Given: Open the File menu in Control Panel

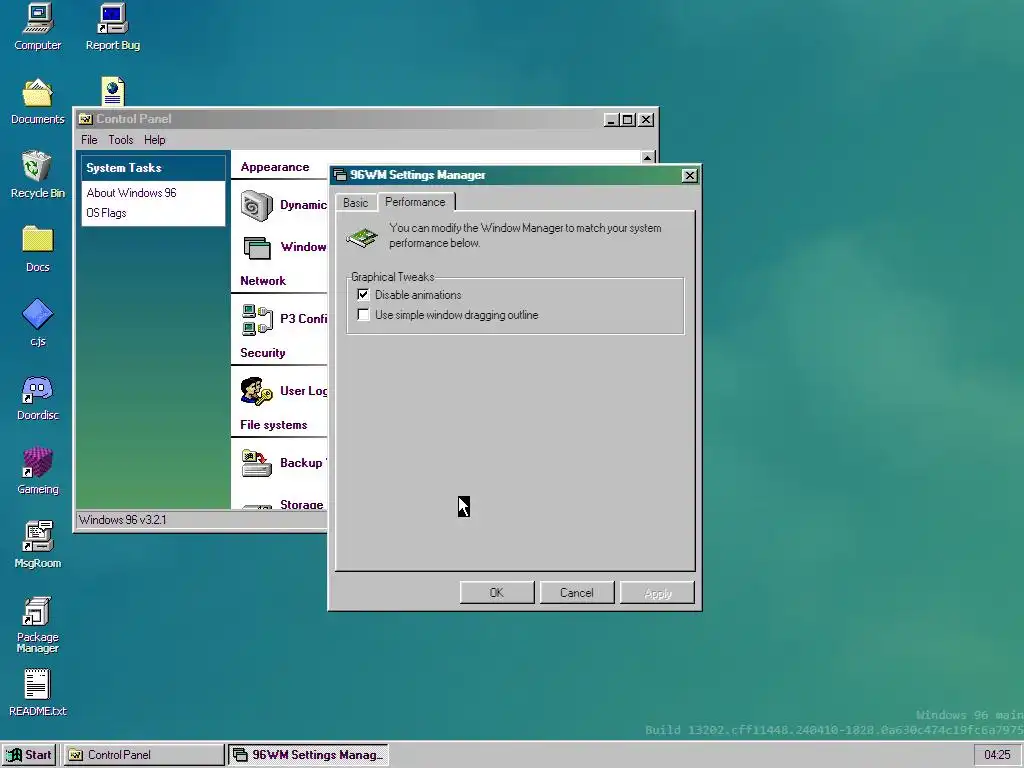Looking at the screenshot, I should coord(89,140).
